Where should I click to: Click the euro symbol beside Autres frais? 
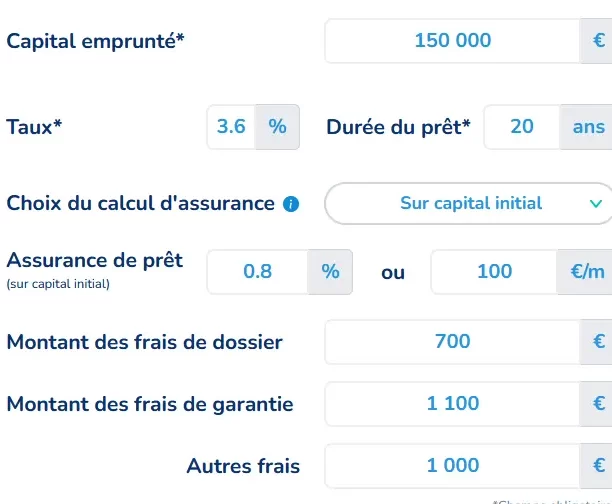point(598,466)
